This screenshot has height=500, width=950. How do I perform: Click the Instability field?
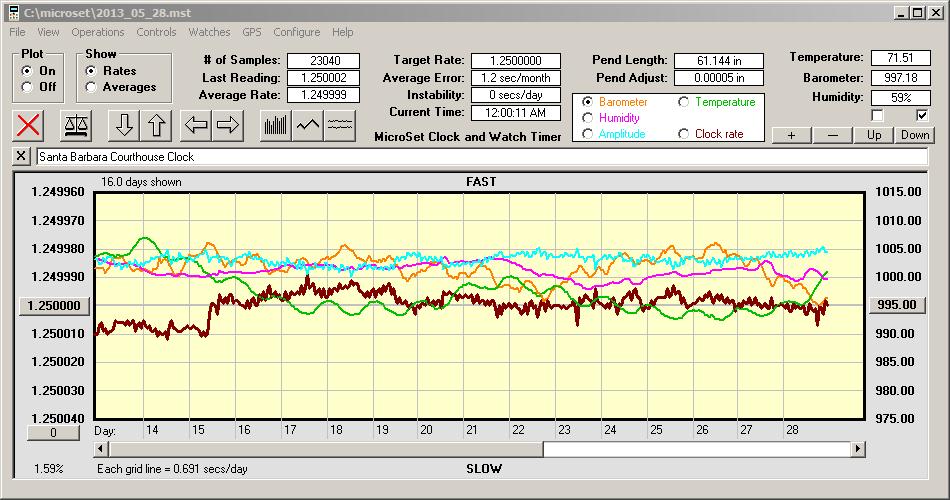point(516,95)
